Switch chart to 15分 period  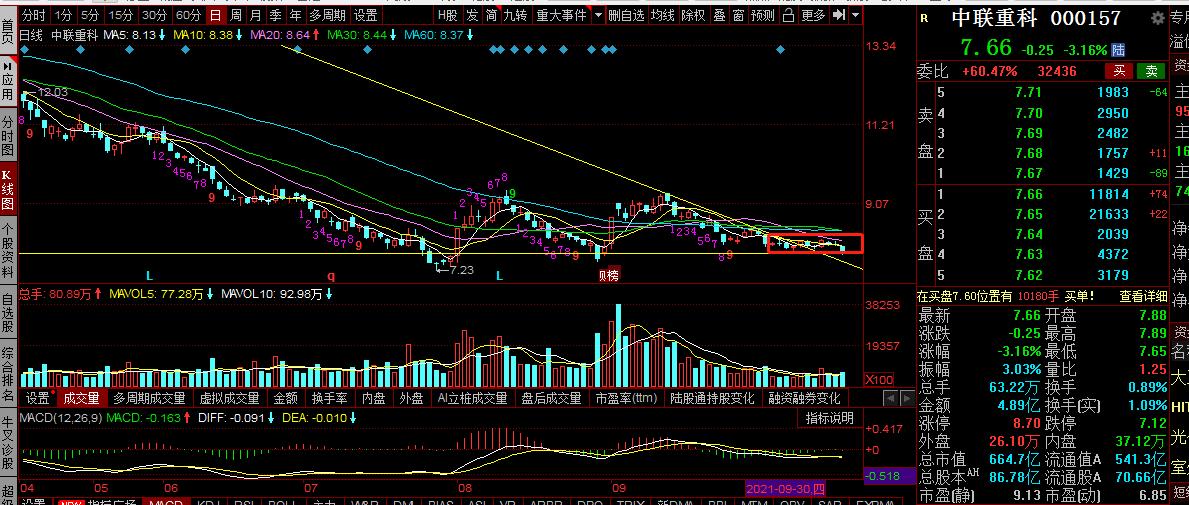(x=121, y=15)
